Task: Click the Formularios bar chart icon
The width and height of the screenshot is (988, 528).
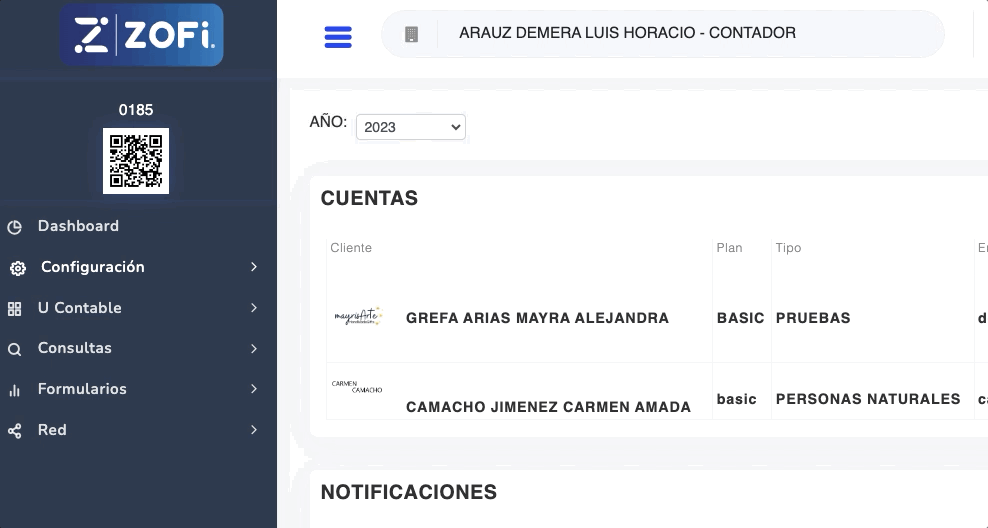Action: [15, 390]
